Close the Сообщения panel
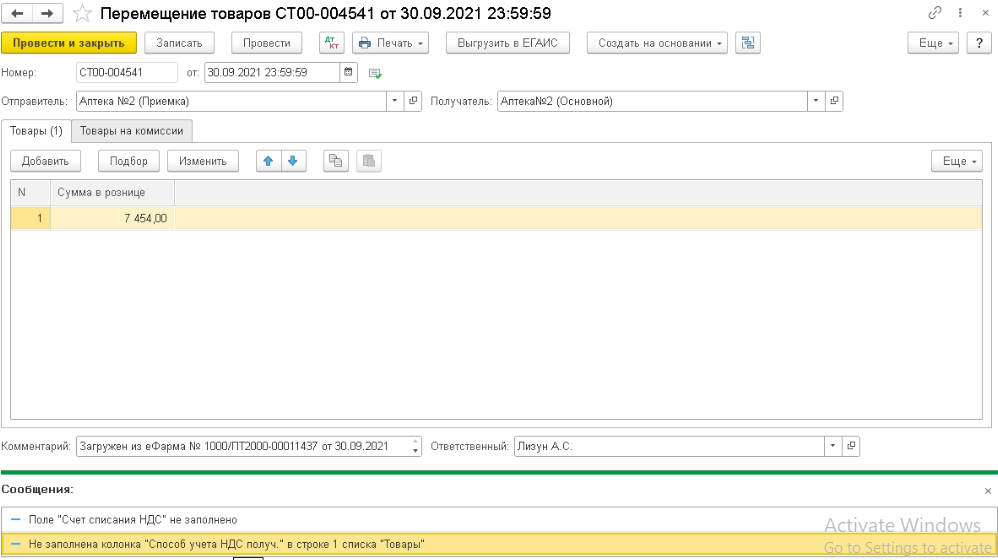This screenshot has height=560, width=998. click(x=988, y=490)
